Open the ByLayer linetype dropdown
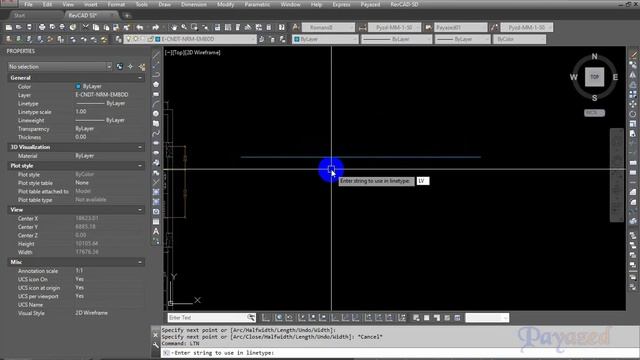The height and width of the screenshot is (360, 640). (x=396, y=39)
